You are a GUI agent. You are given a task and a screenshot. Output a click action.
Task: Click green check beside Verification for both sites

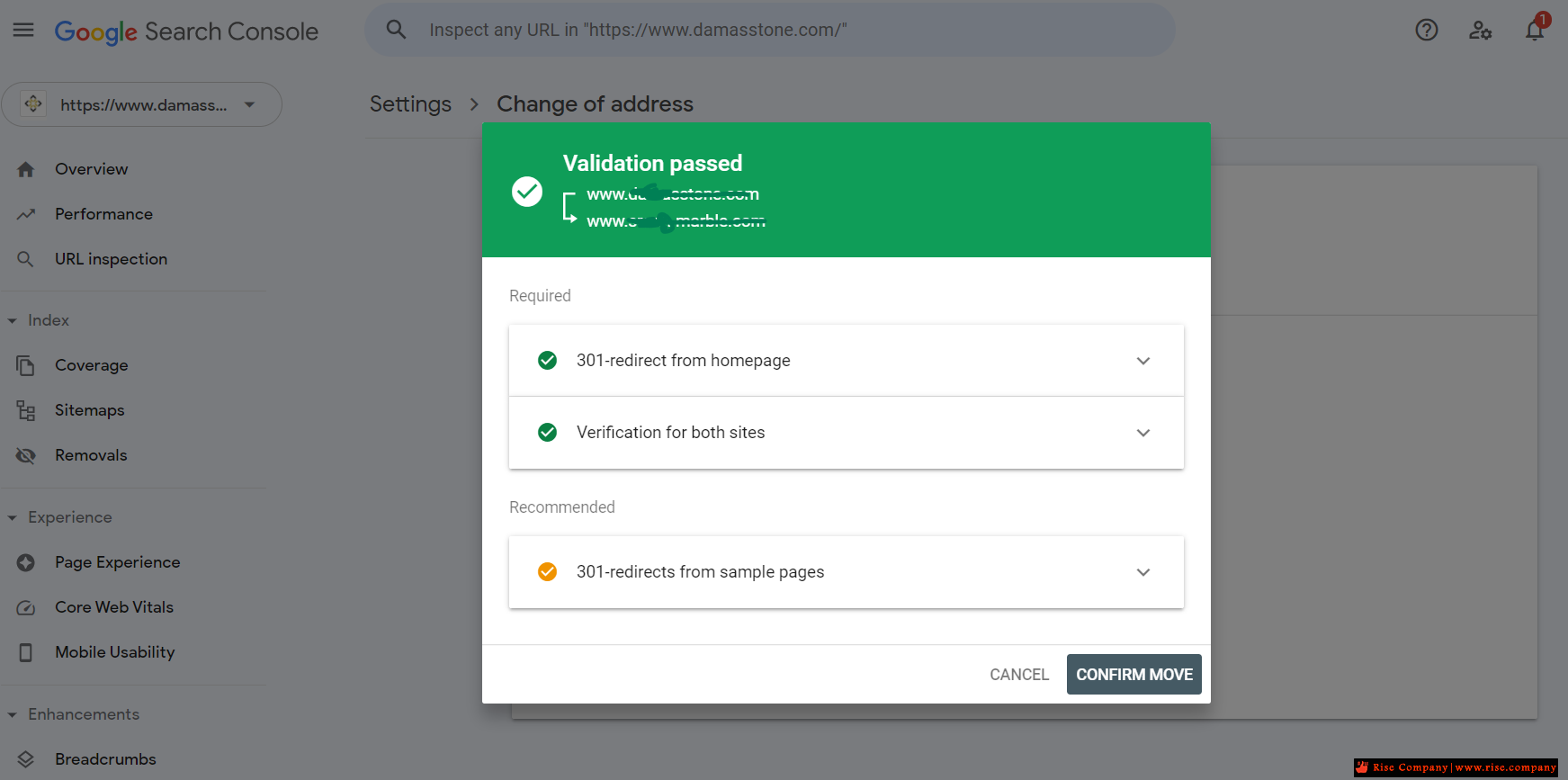click(x=547, y=433)
